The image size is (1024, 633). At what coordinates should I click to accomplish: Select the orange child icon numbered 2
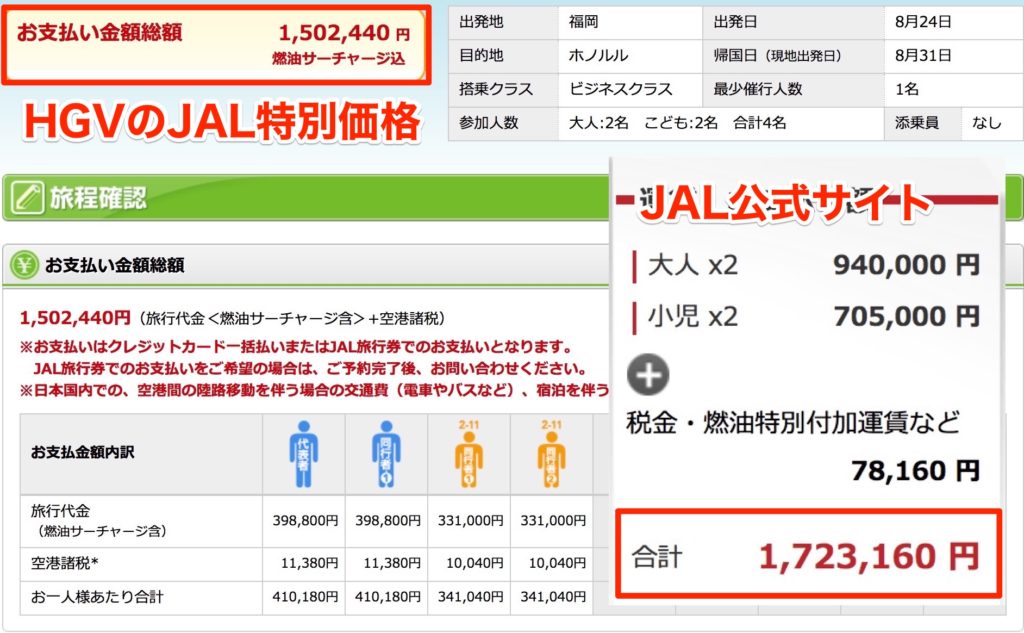click(x=551, y=454)
